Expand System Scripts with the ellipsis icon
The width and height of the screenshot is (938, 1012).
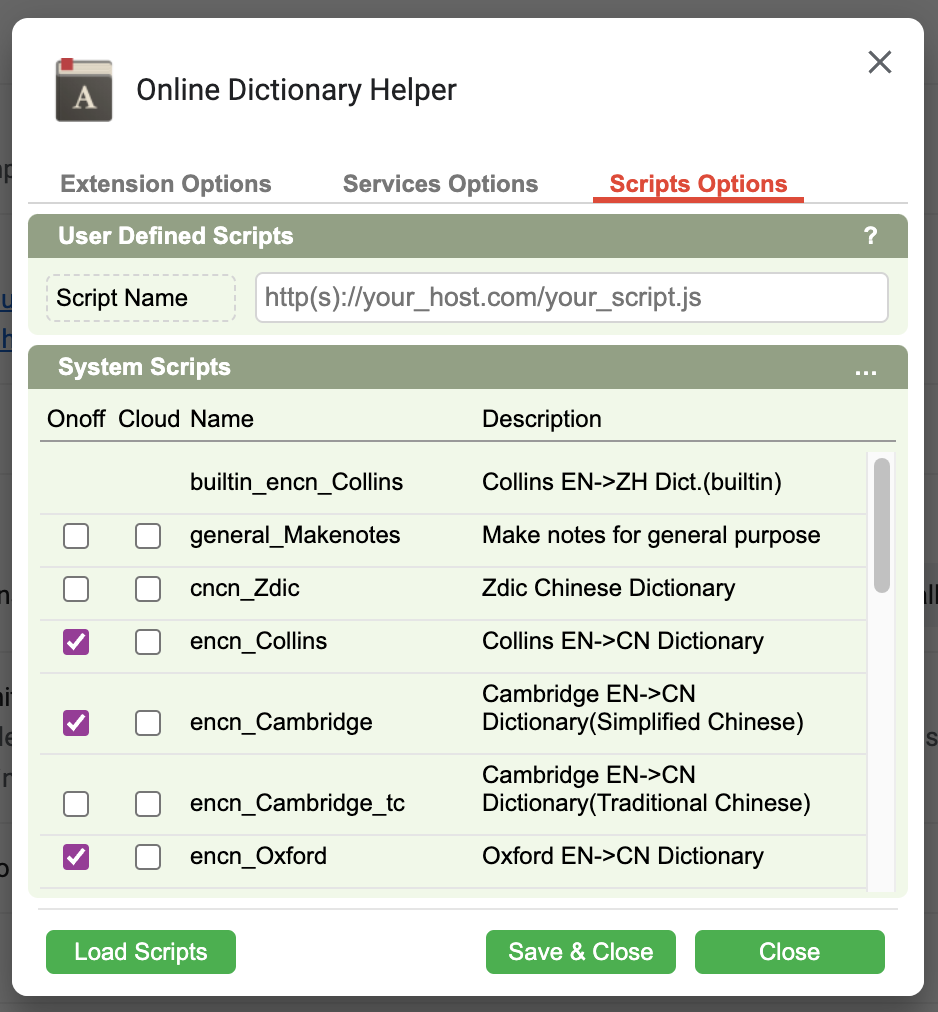(x=866, y=372)
